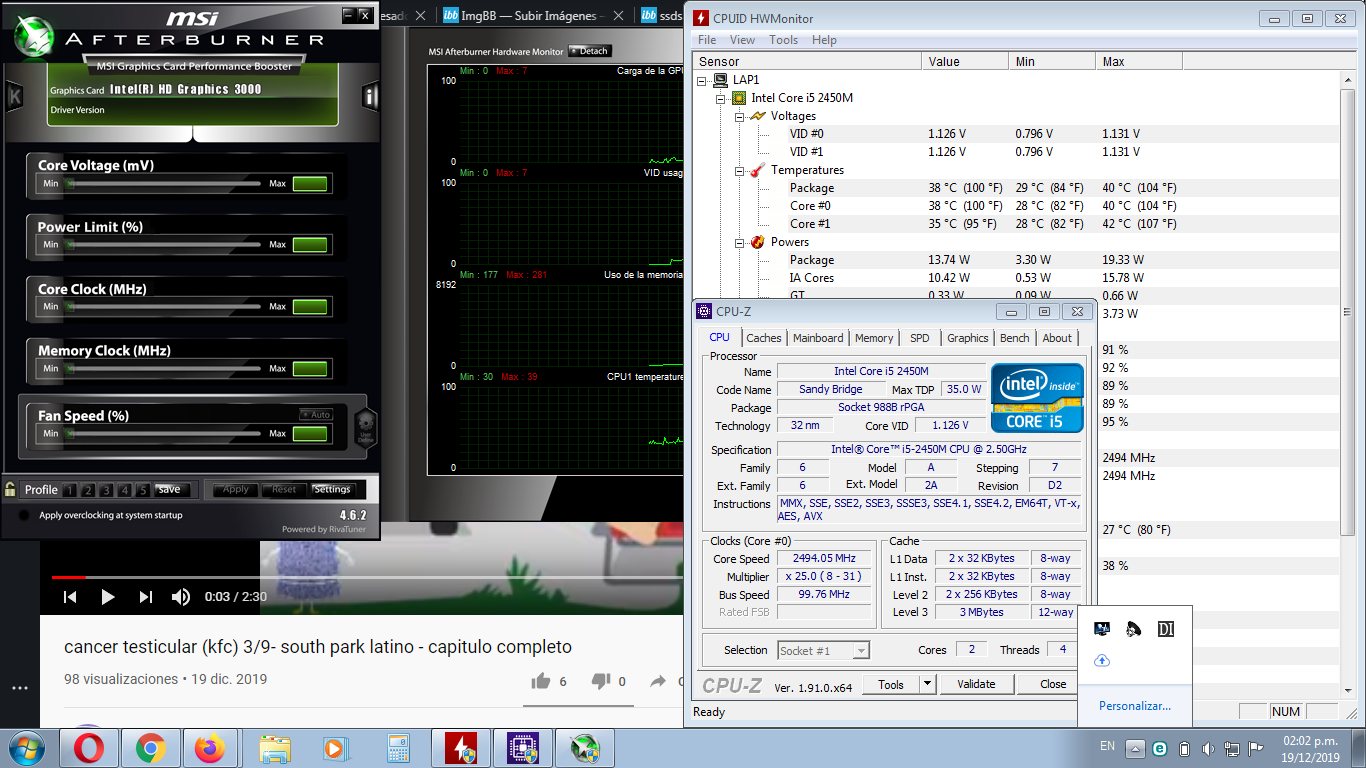This screenshot has height=768, width=1366.
Task: Click the Core Clock (MHz) slider track
Action: pyautogui.click(x=164, y=307)
